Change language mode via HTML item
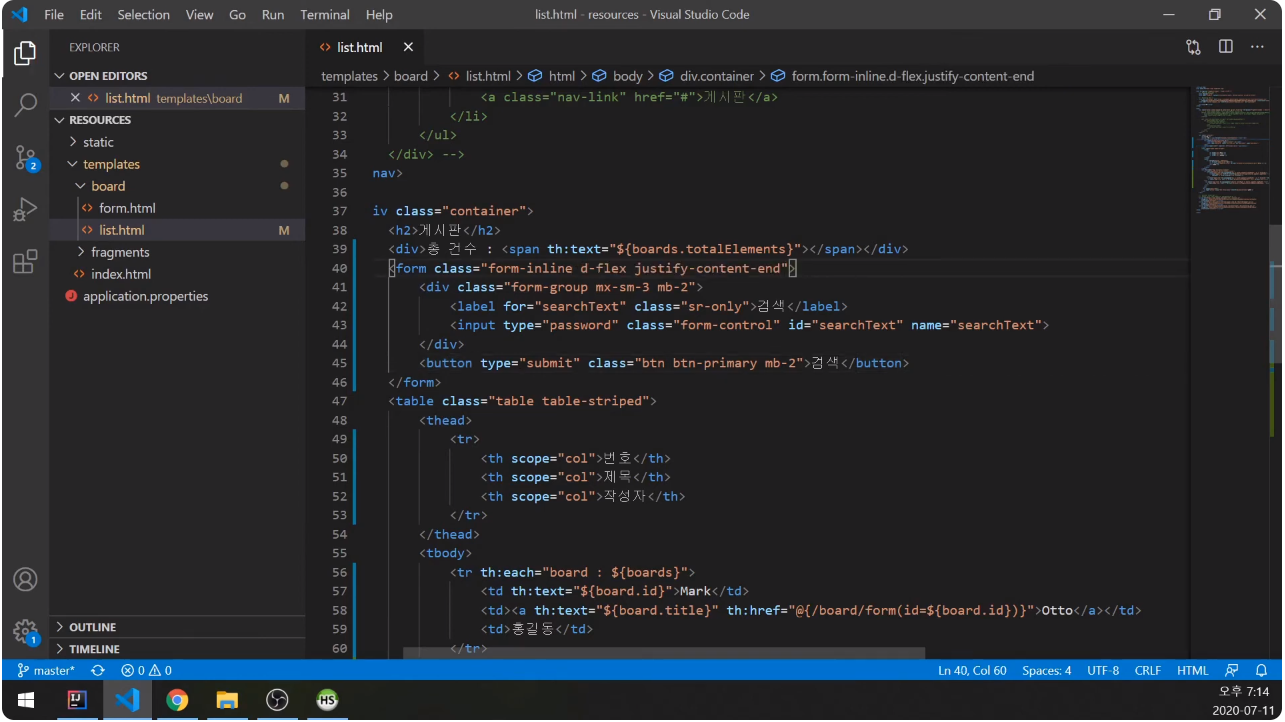Viewport: 1285px width, 722px height. (x=1193, y=670)
